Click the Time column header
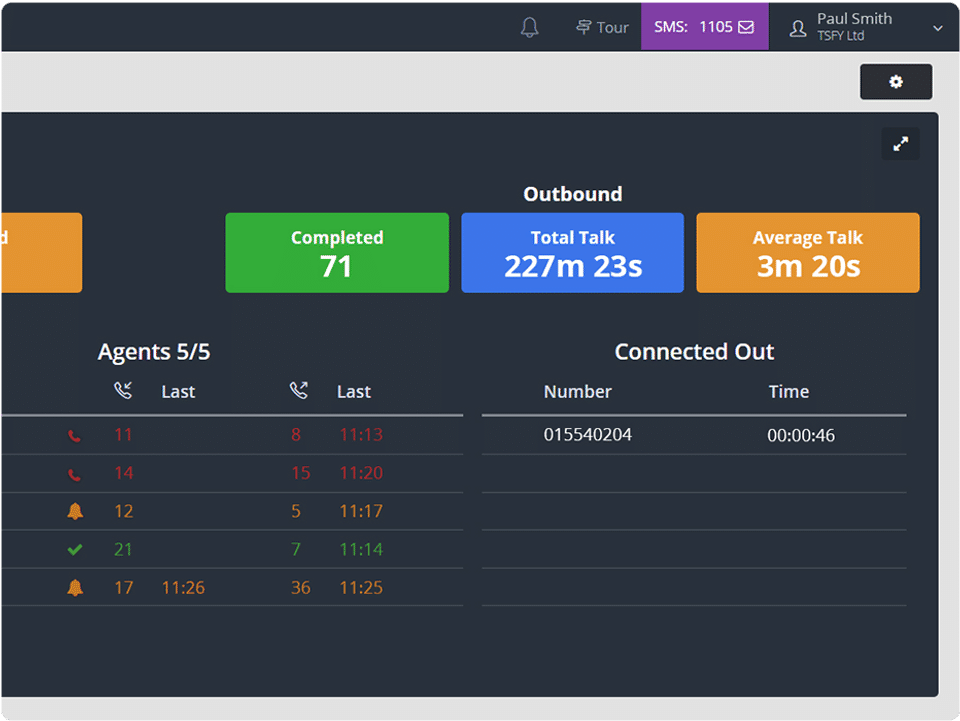The height and width of the screenshot is (721, 960). tap(789, 392)
